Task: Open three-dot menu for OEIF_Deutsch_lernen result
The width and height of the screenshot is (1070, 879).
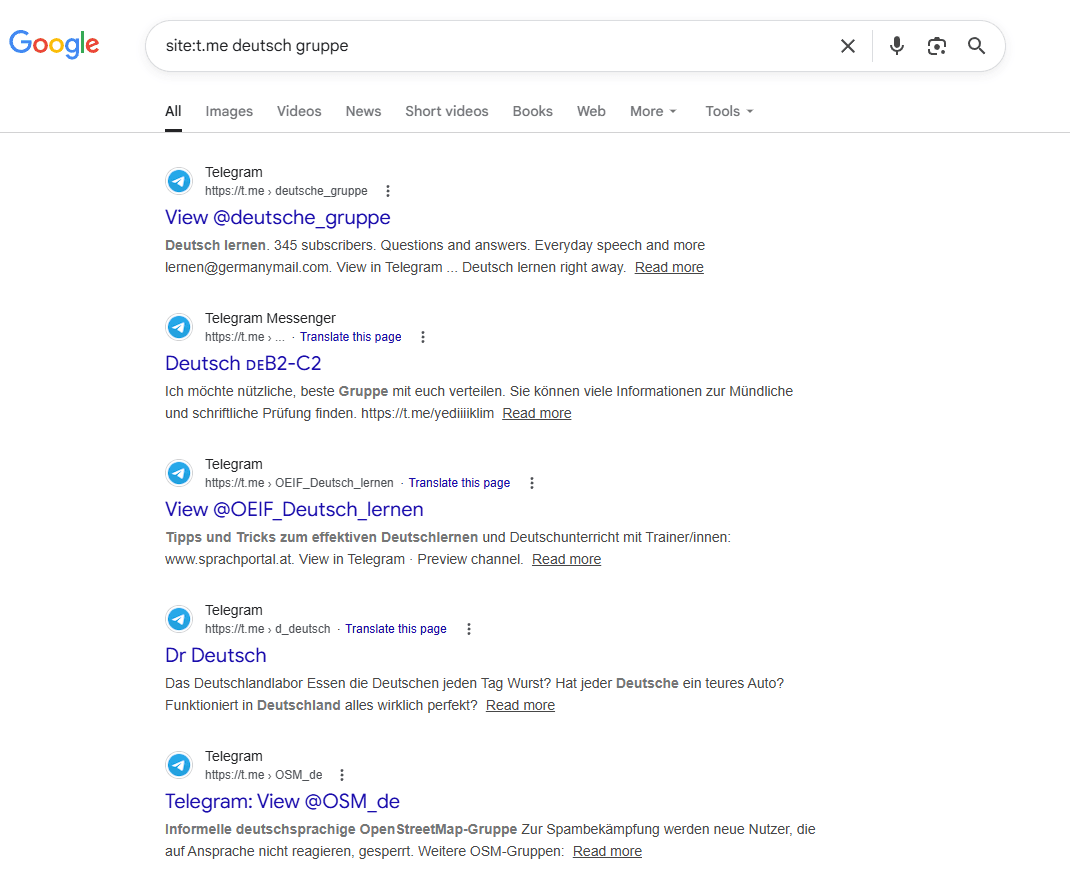Action: (532, 483)
